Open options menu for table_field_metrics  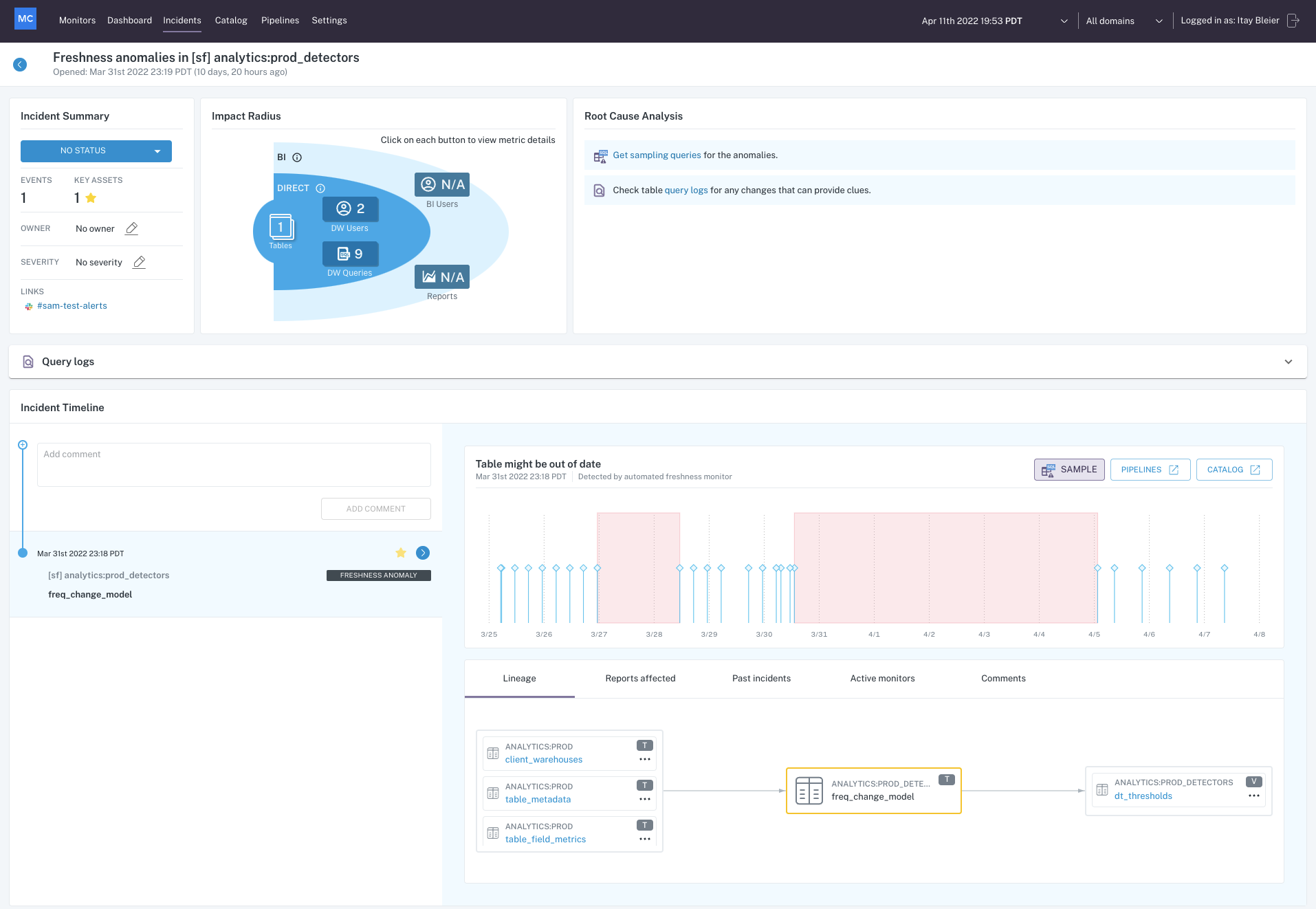point(645,840)
